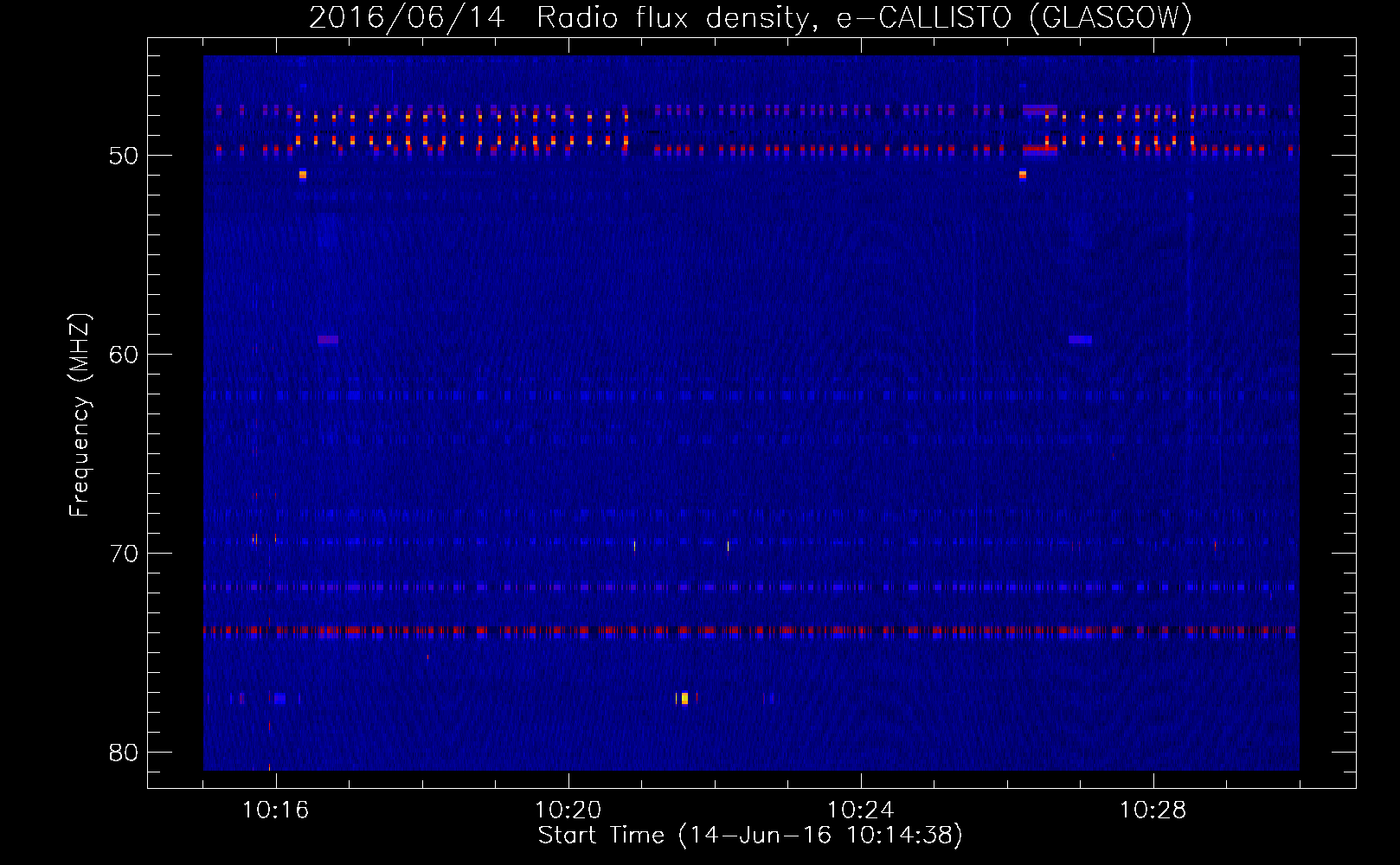Click the purple patch near 59 MHz at 10:16
Image resolution: width=1400 pixels, height=865 pixels.
tap(328, 340)
